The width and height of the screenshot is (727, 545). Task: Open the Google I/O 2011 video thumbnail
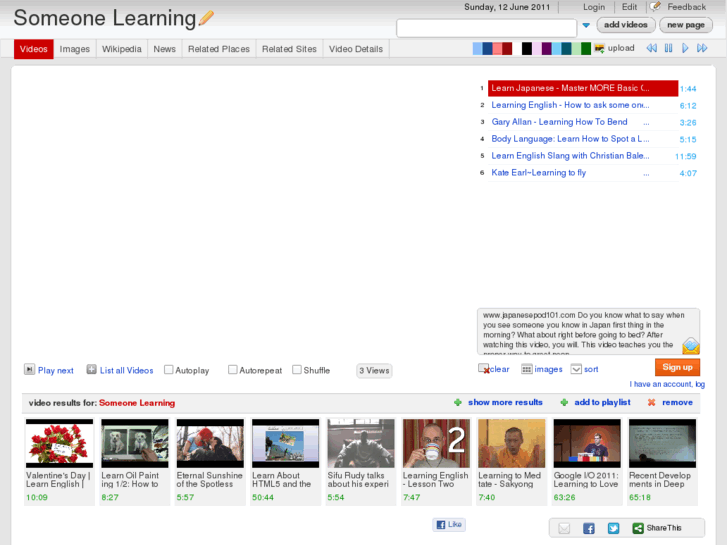pos(587,443)
